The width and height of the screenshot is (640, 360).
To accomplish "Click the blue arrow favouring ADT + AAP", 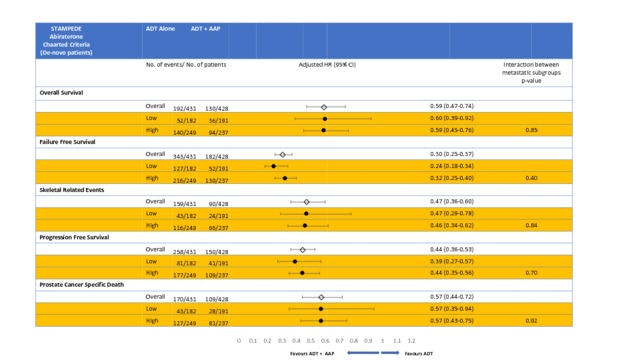I will pos(363,353).
